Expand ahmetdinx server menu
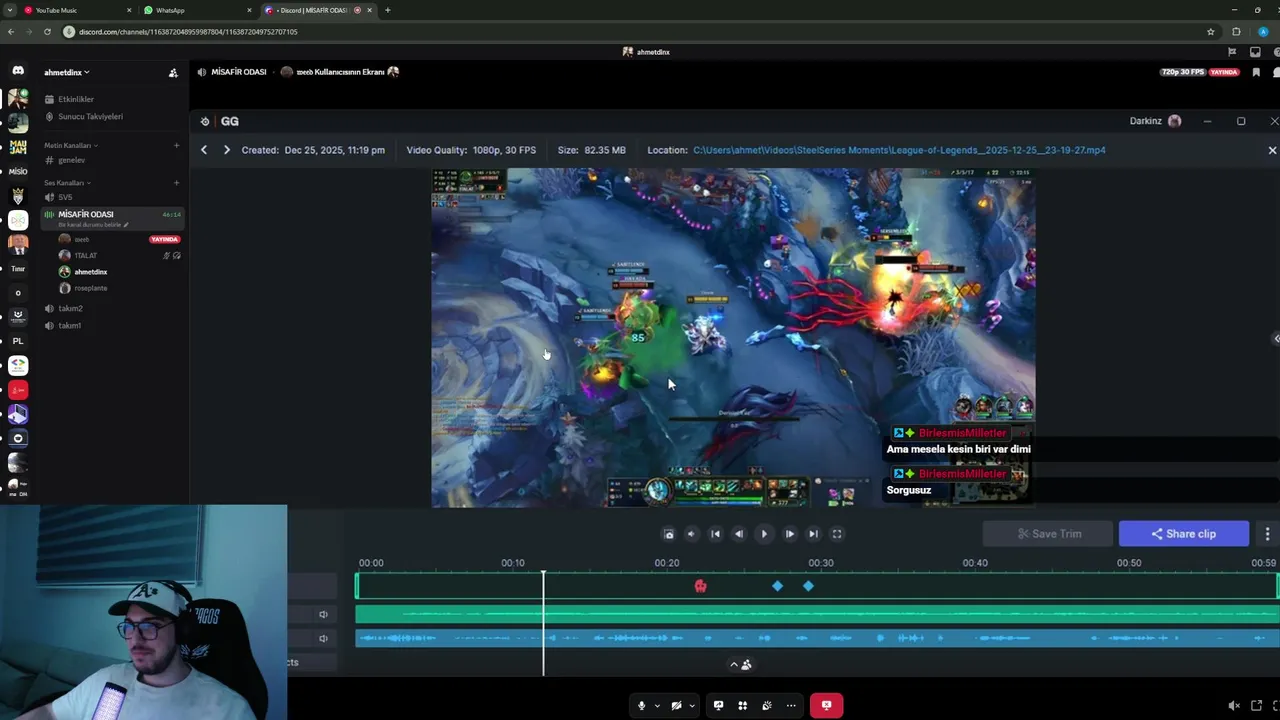Image resolution: width=1280 pixels, height=720 pixels. [67, 72]
